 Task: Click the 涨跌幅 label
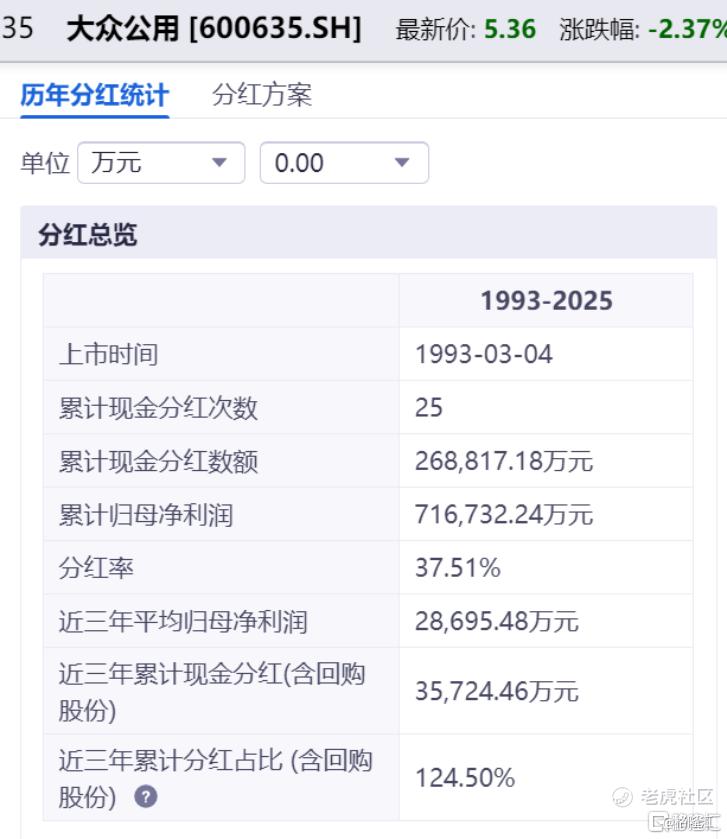click(x=599, y=29)
